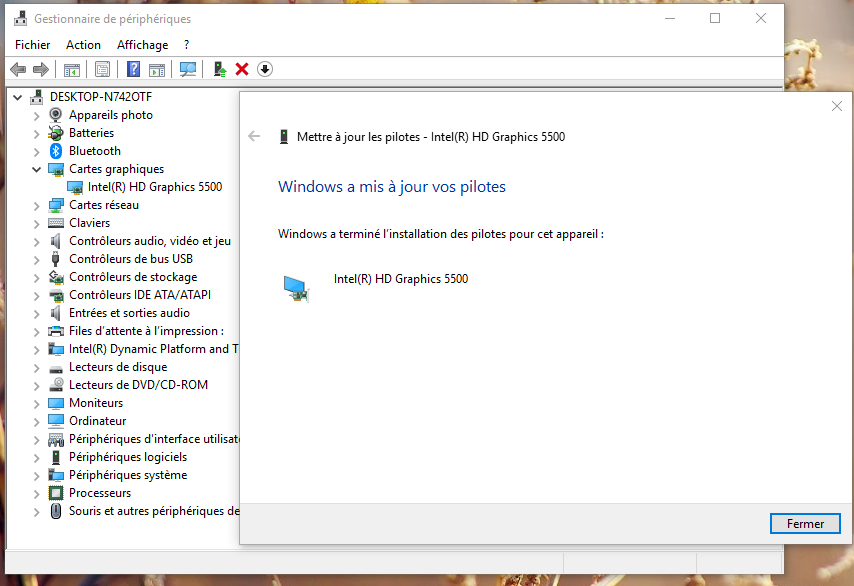
Task: Click the Contrôleurs de stockage icon
Action: [x=56, y=277]
